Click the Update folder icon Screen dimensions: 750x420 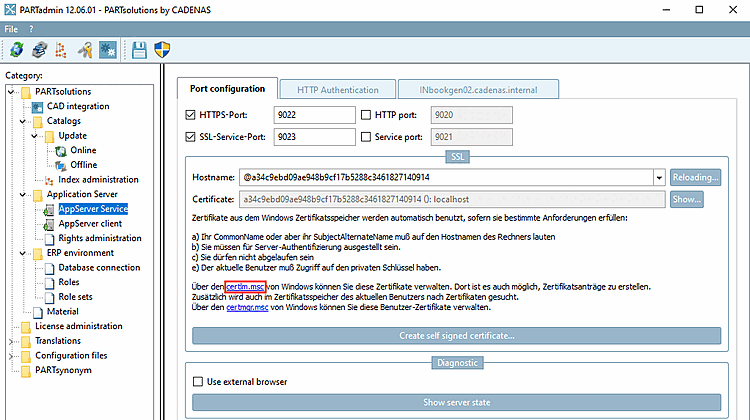click(49, 136)
